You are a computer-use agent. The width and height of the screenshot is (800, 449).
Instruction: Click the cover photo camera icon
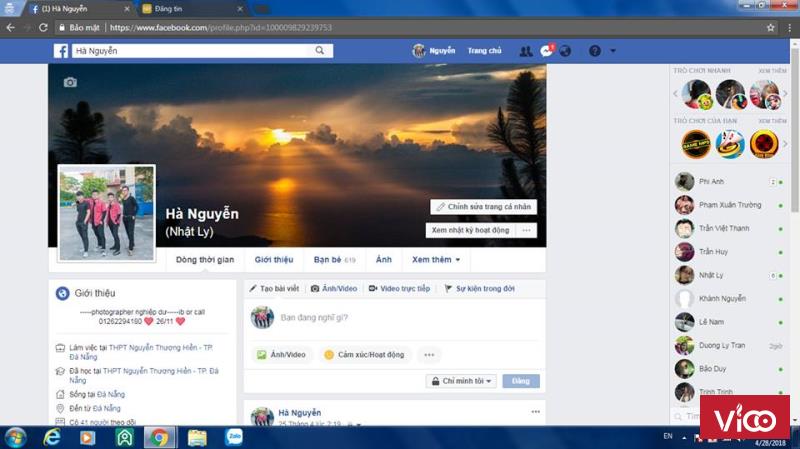click(x=70, y=82)
